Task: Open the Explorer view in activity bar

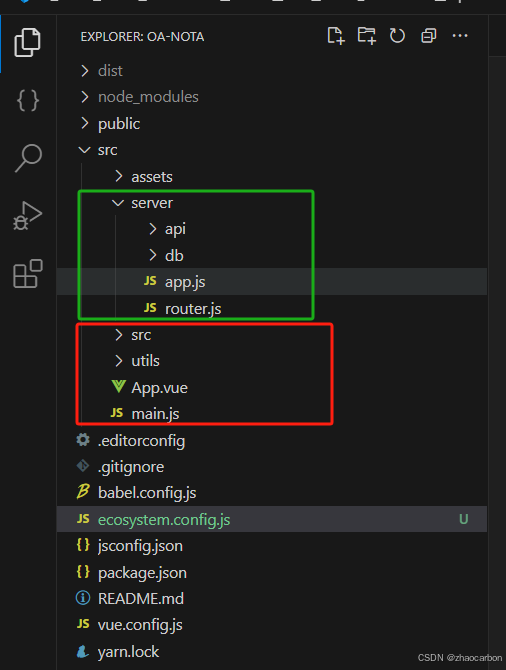Action: coord(27,42)
